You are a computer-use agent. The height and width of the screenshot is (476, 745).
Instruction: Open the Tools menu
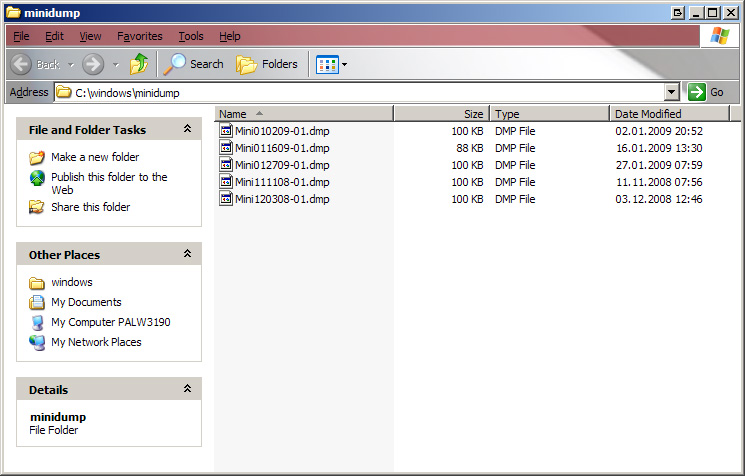[191, 36]
